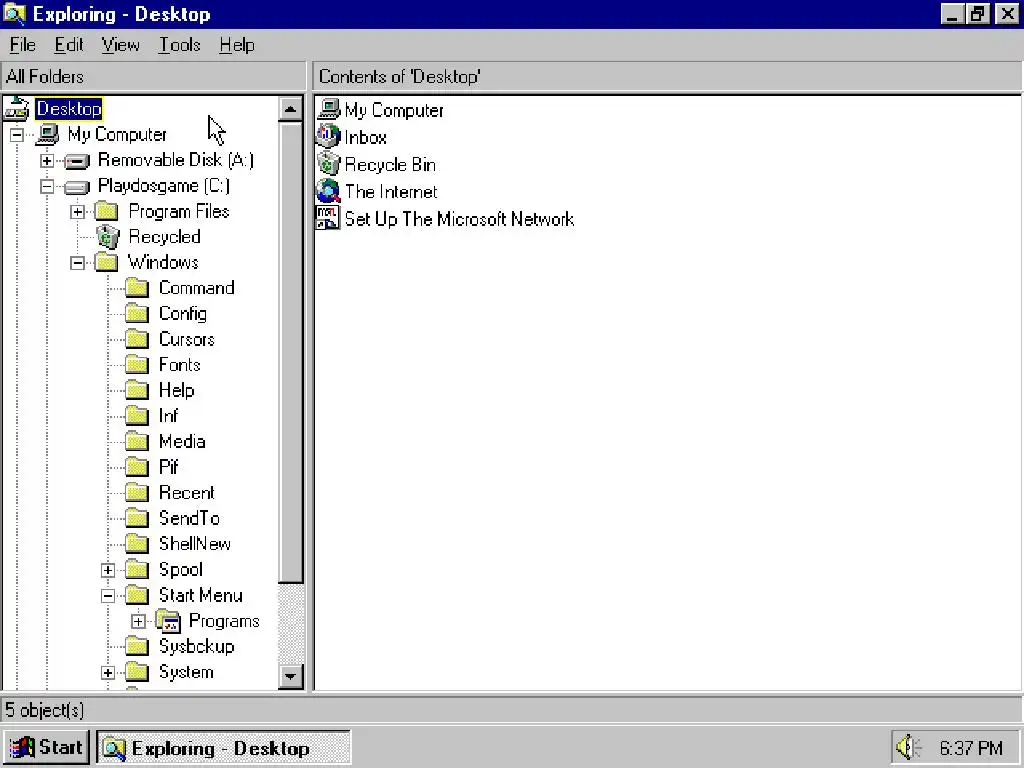This screenshot has height=768, width=1024.
Task: Expand the Program Files node
Action: pyautogui.click(x=78, y=212)
